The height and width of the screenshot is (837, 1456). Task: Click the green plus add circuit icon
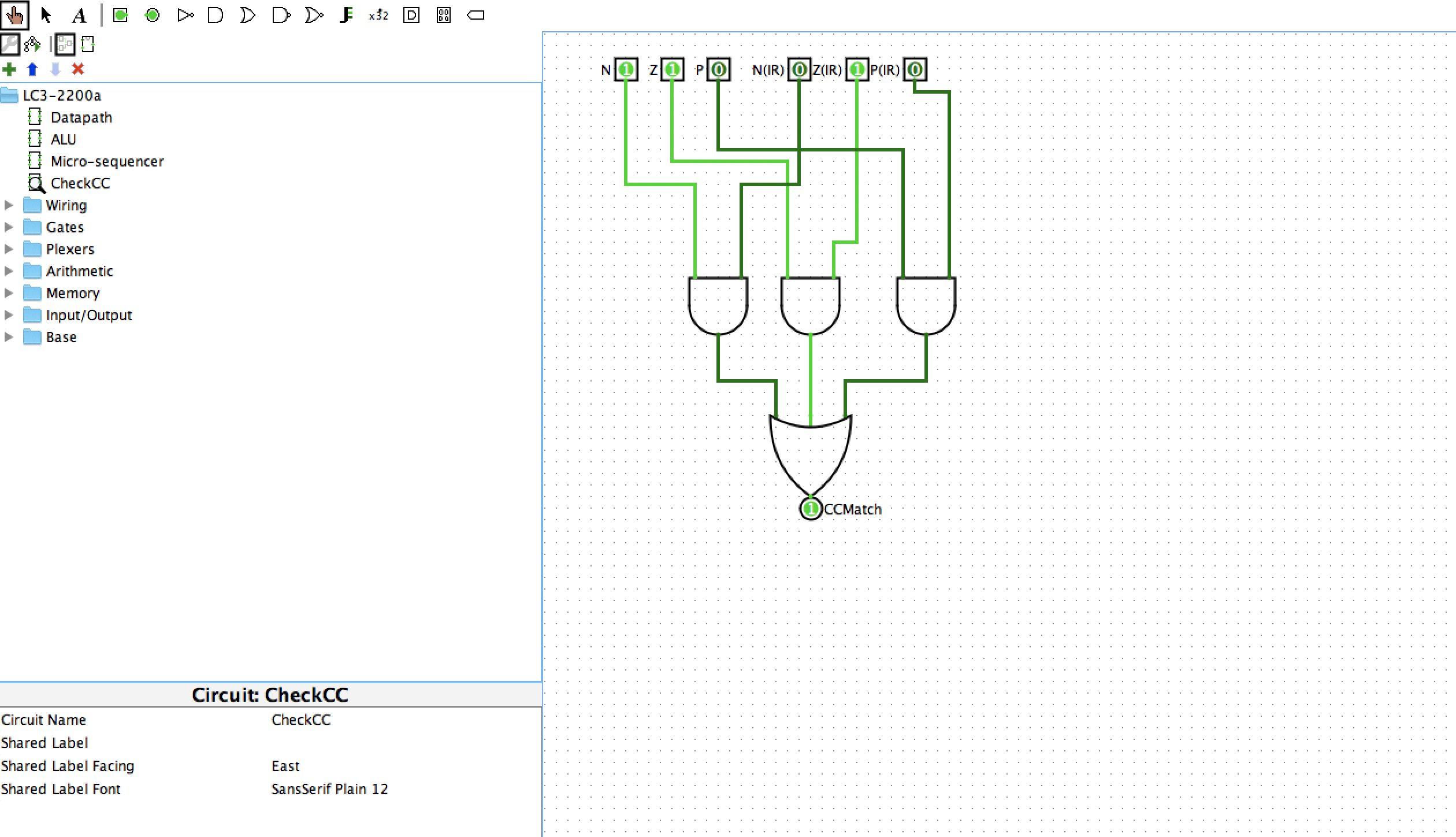click(x=9, y=70)
